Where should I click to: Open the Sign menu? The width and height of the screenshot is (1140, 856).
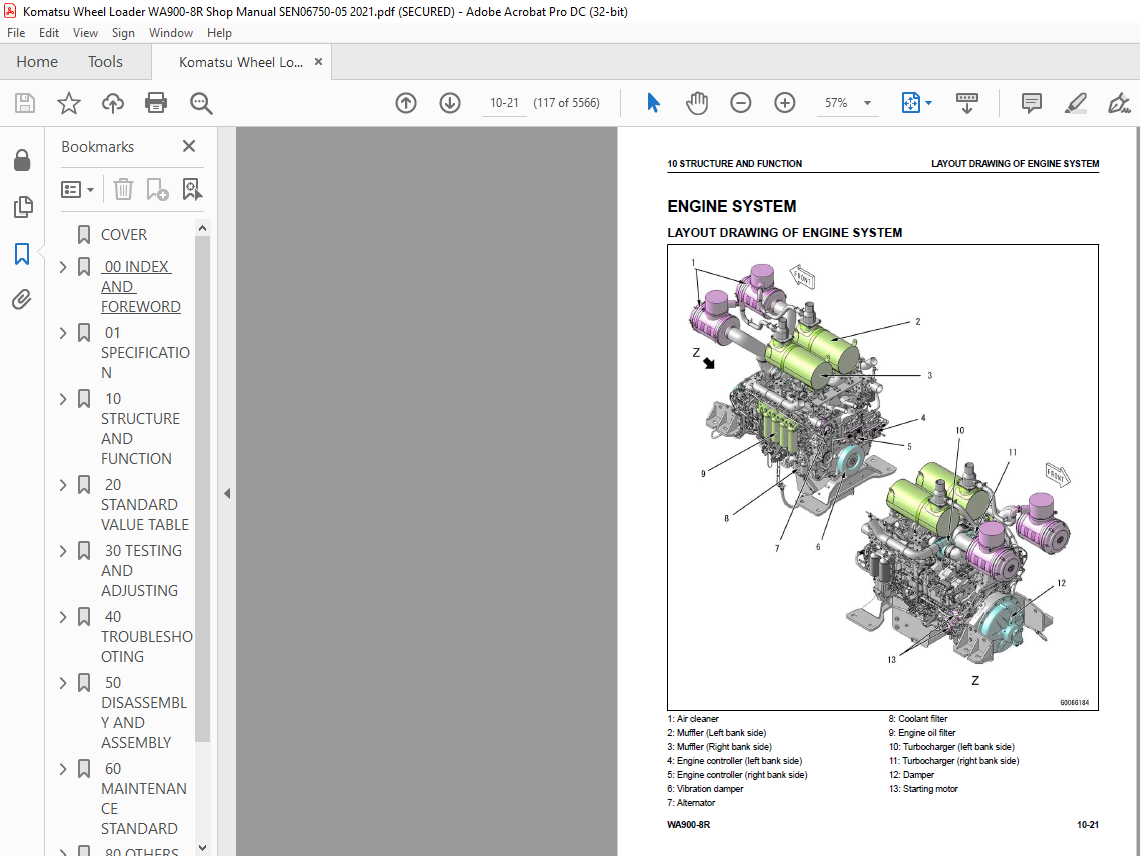[123, 33]
